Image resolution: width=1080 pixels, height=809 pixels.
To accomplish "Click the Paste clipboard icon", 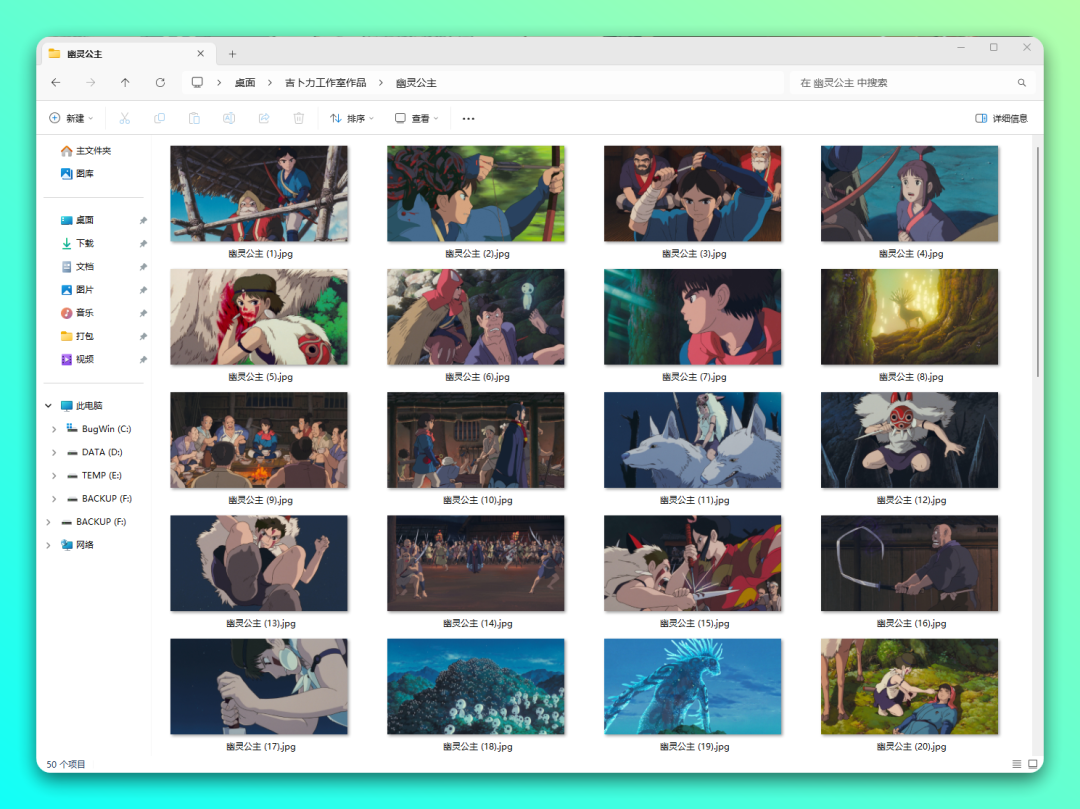I will pos(194,118).
